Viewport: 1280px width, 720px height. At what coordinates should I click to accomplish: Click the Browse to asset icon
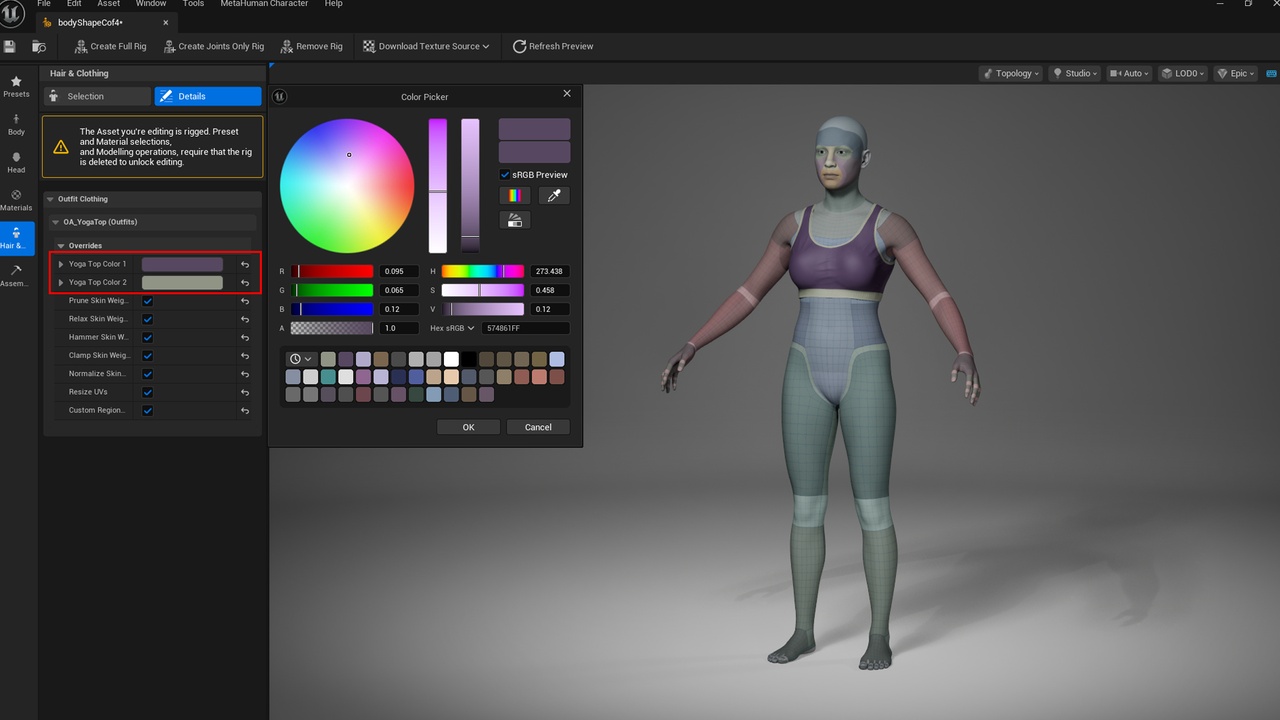pos(39,46)
